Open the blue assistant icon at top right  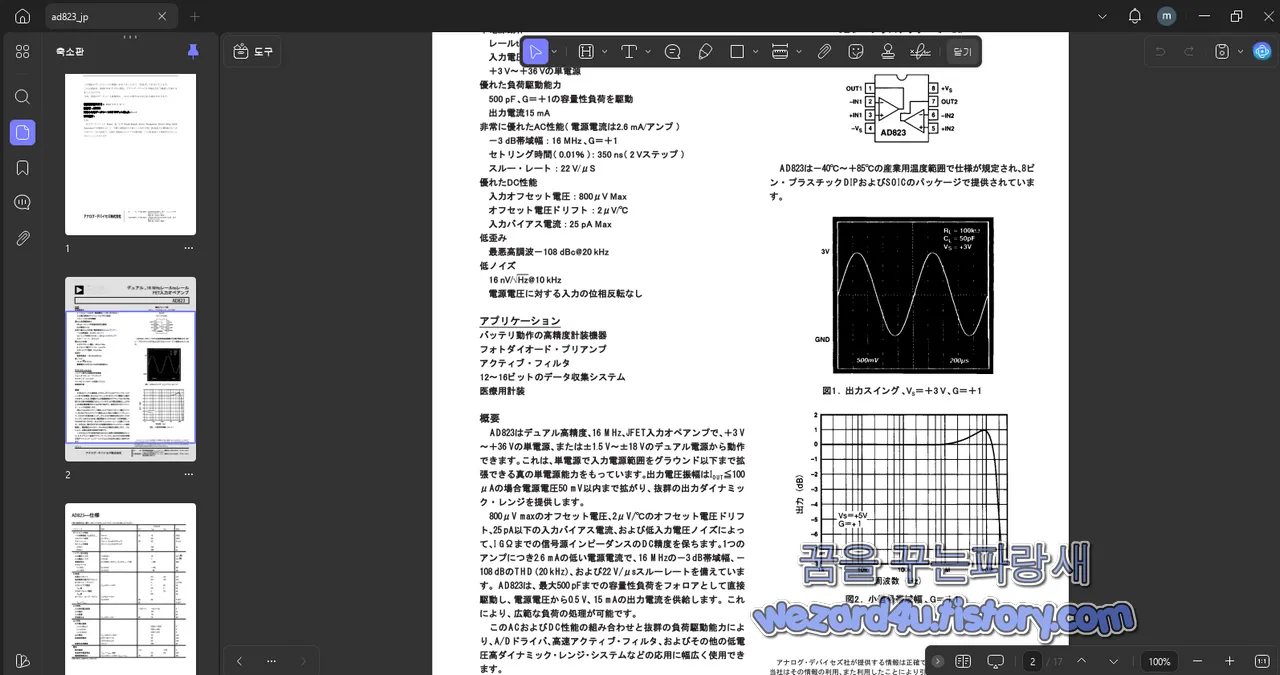tap(1262, 51)
